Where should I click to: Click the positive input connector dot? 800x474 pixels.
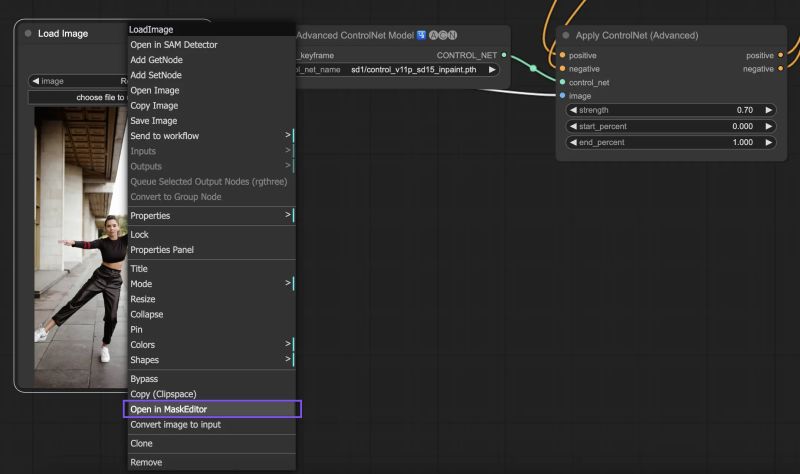pos(562,55)
